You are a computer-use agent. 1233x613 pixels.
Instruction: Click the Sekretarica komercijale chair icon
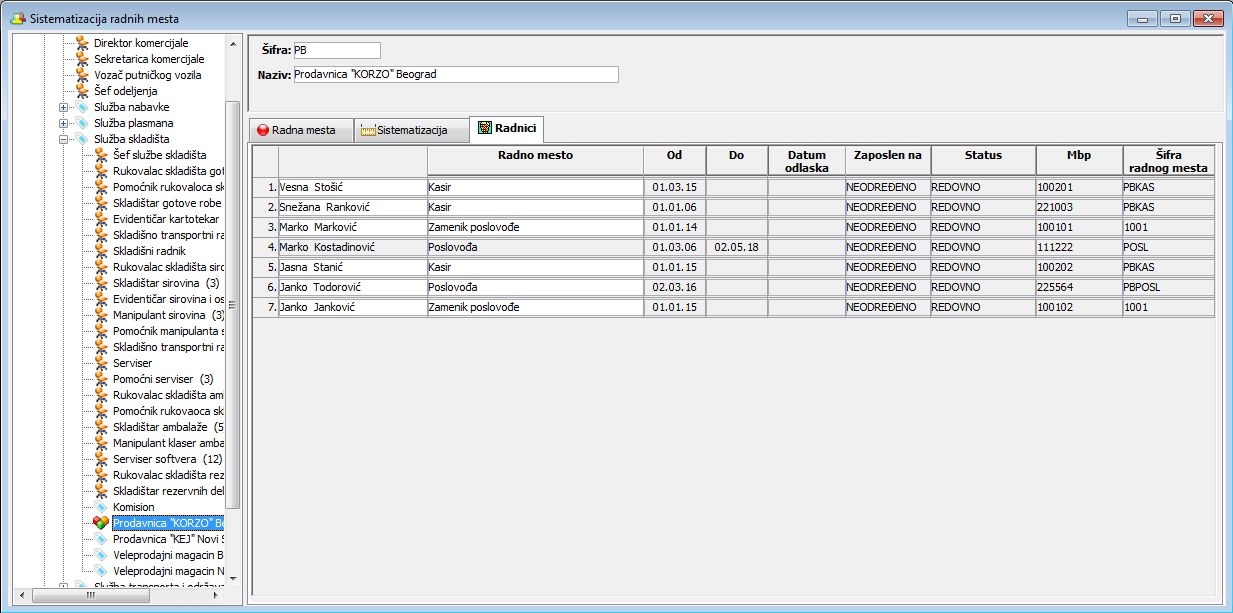tap(83, 59)
